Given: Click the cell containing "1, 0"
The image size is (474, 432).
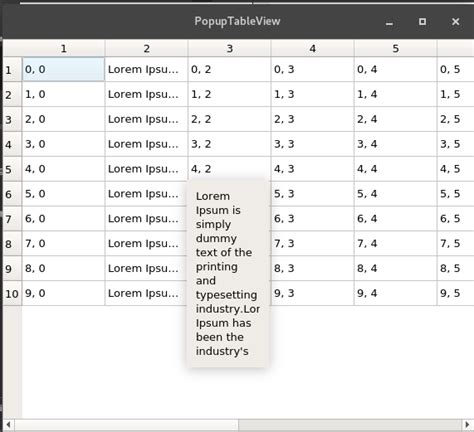Looking at the screenshot, I should point(63,94).
